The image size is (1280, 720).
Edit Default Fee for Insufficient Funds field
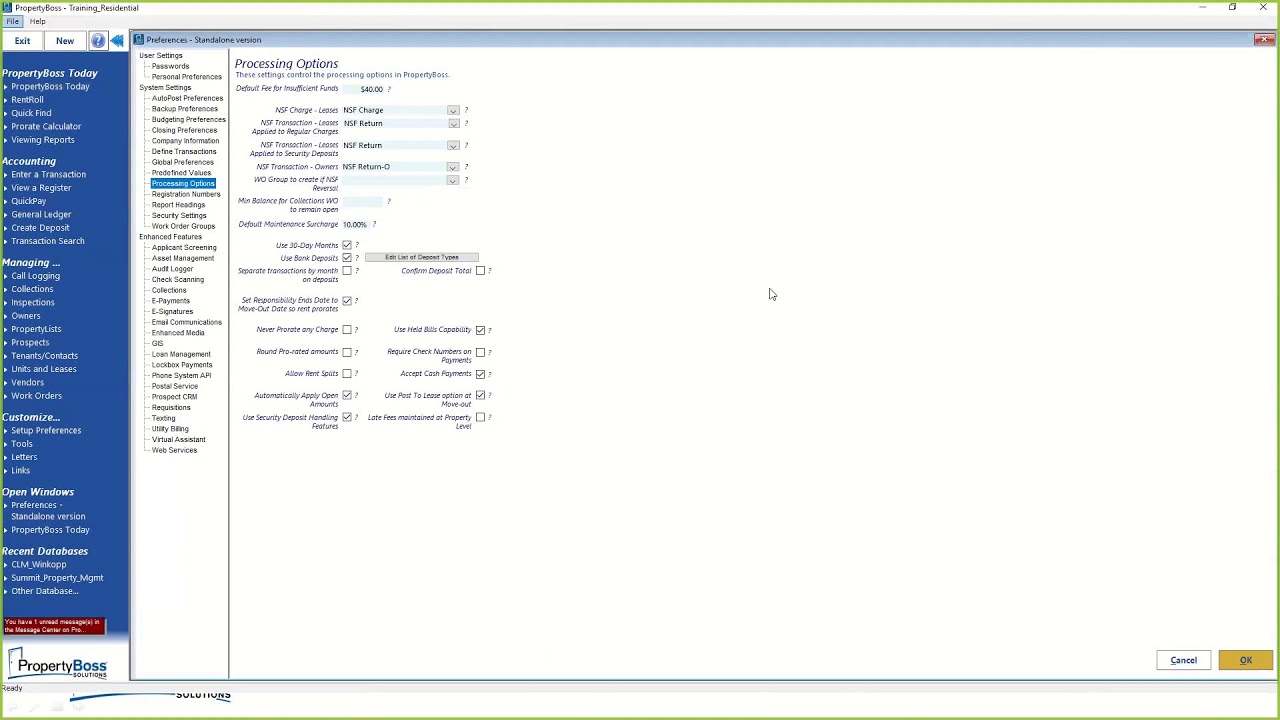coord(363,89)
